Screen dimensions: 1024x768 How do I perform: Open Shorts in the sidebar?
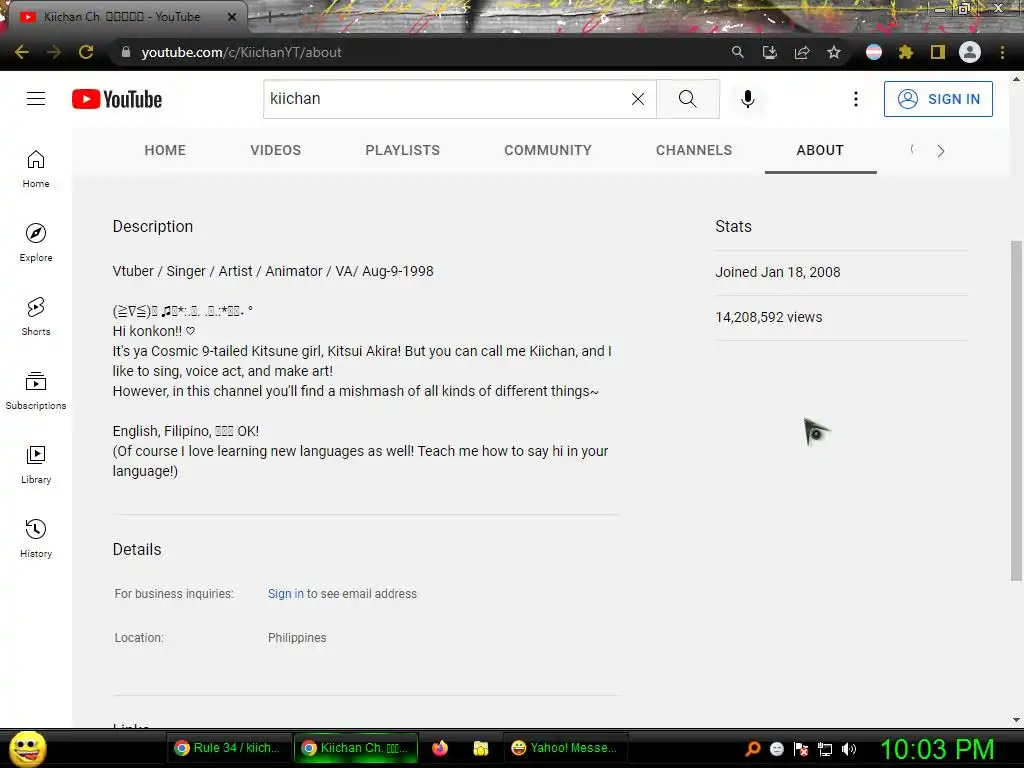[x=36, y=317]
